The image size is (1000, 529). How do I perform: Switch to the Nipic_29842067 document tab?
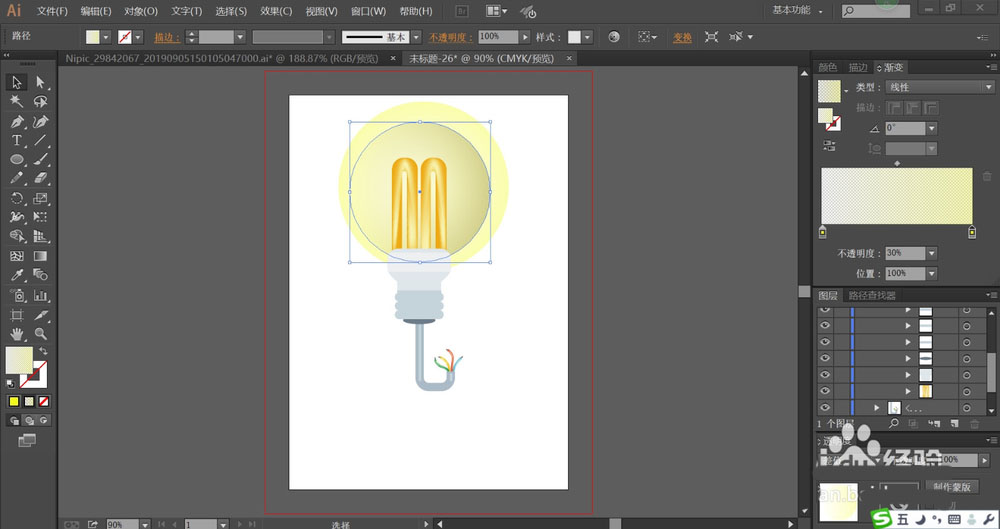(x=222, y=59)
